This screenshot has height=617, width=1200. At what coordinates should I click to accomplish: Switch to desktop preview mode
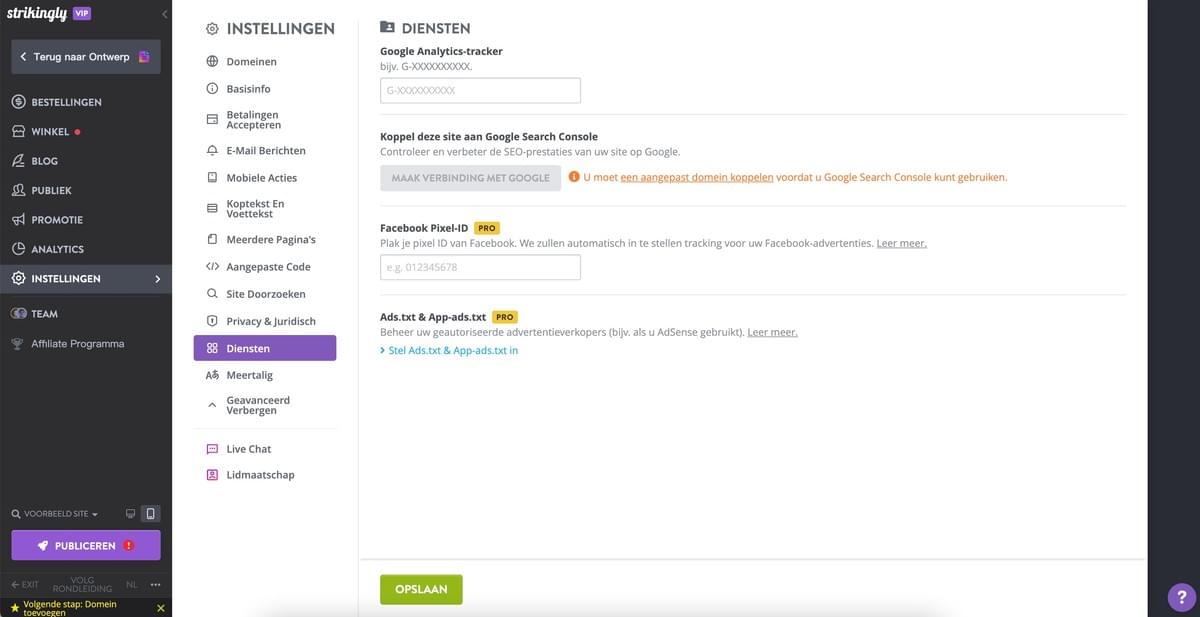[129, 512]
